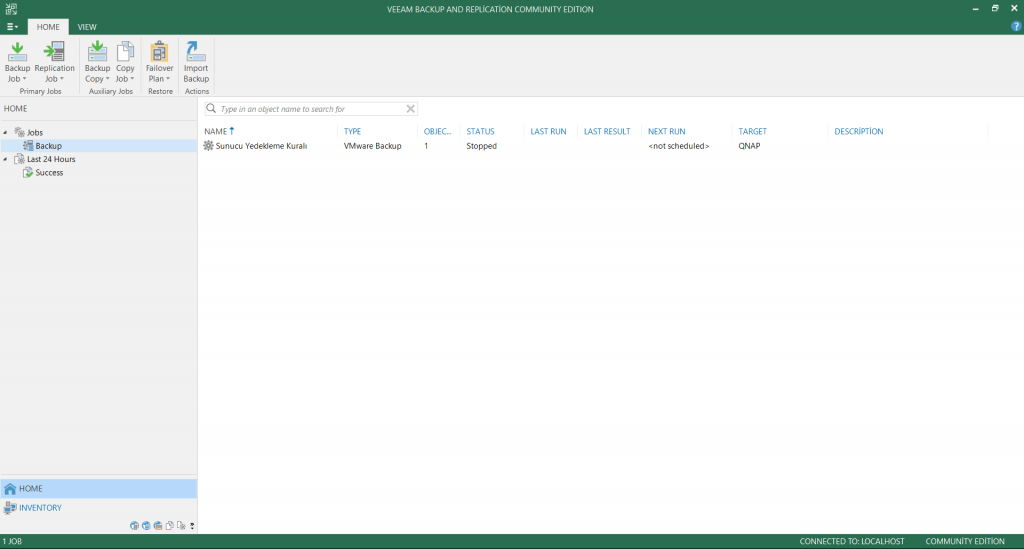The width and height of the screenshot is (1024, 549).
Task: Expand navigation pane overflow chevron
Action: (192, 526)
